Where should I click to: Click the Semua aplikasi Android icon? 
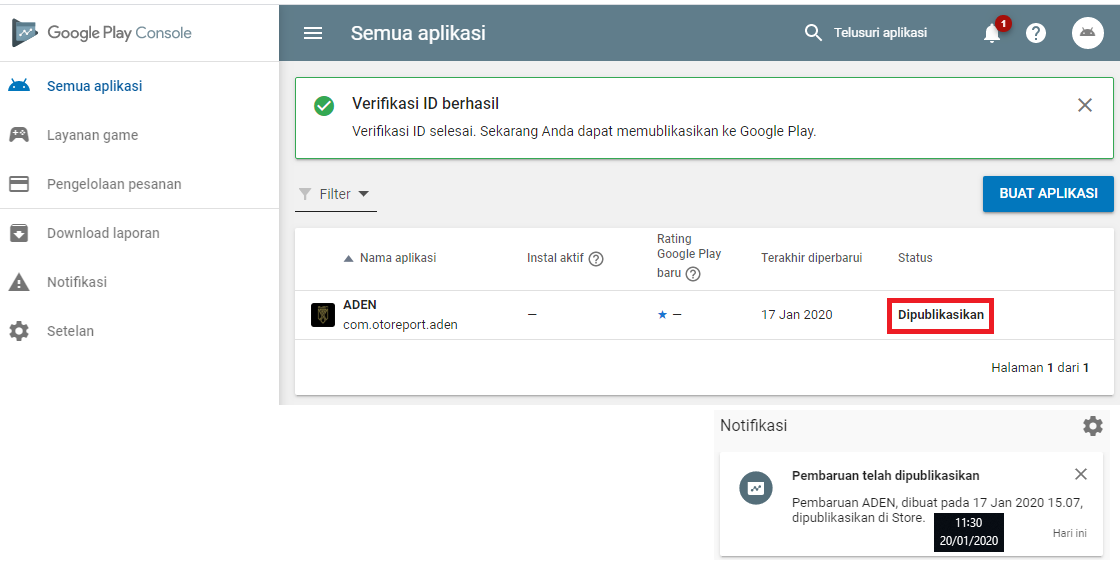tap(19, 86)
